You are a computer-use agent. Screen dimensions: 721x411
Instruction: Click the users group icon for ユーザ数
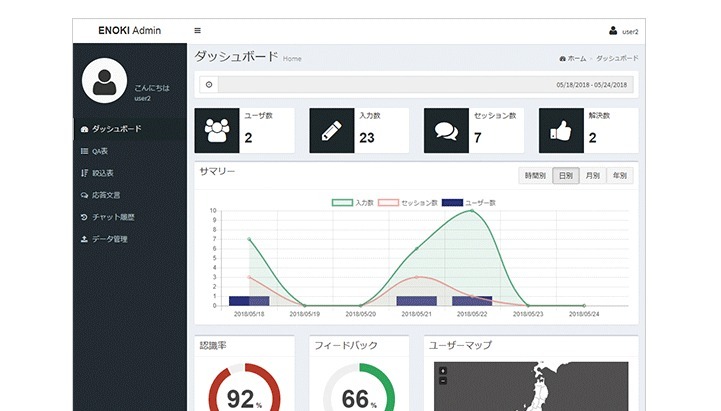(x=217, y=131)
